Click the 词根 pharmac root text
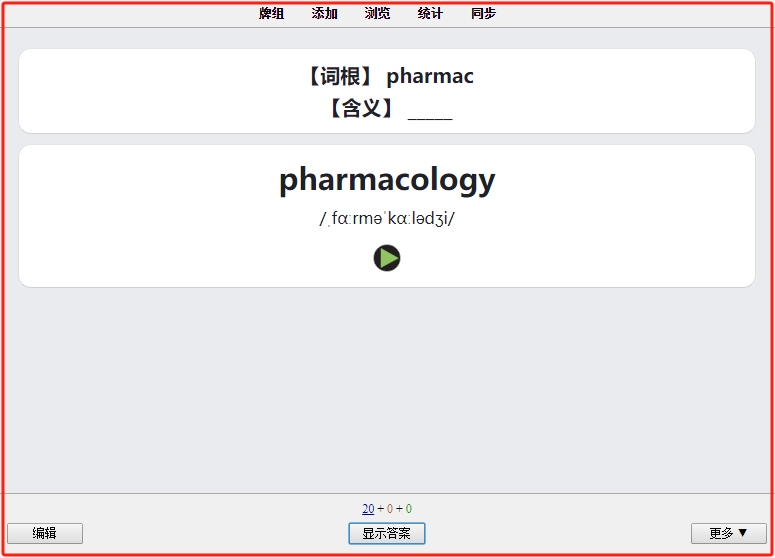The image size is (775, 558). [389, 76]
